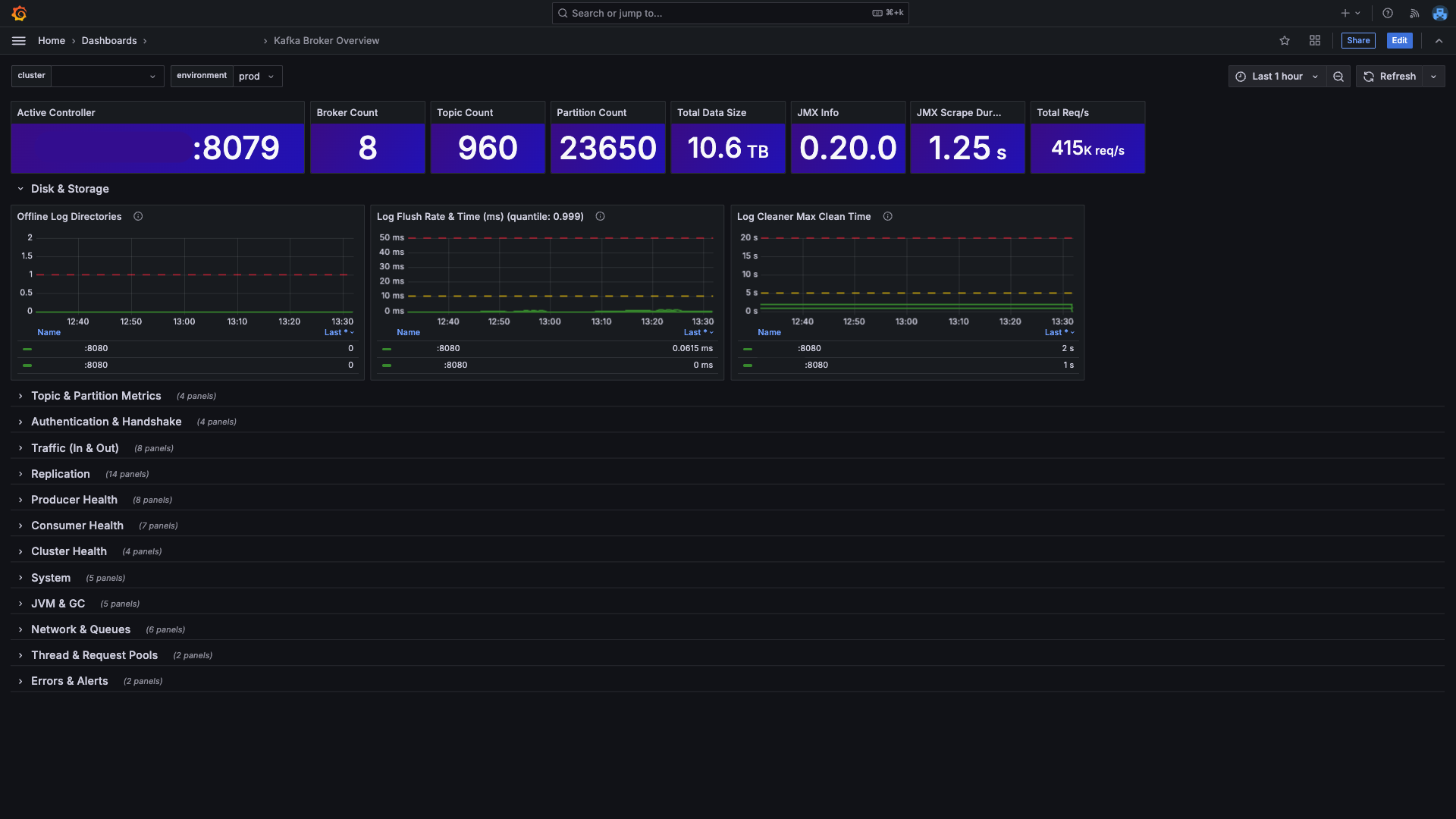Open the news feed RSS icon

click(x=1414, y=13)
